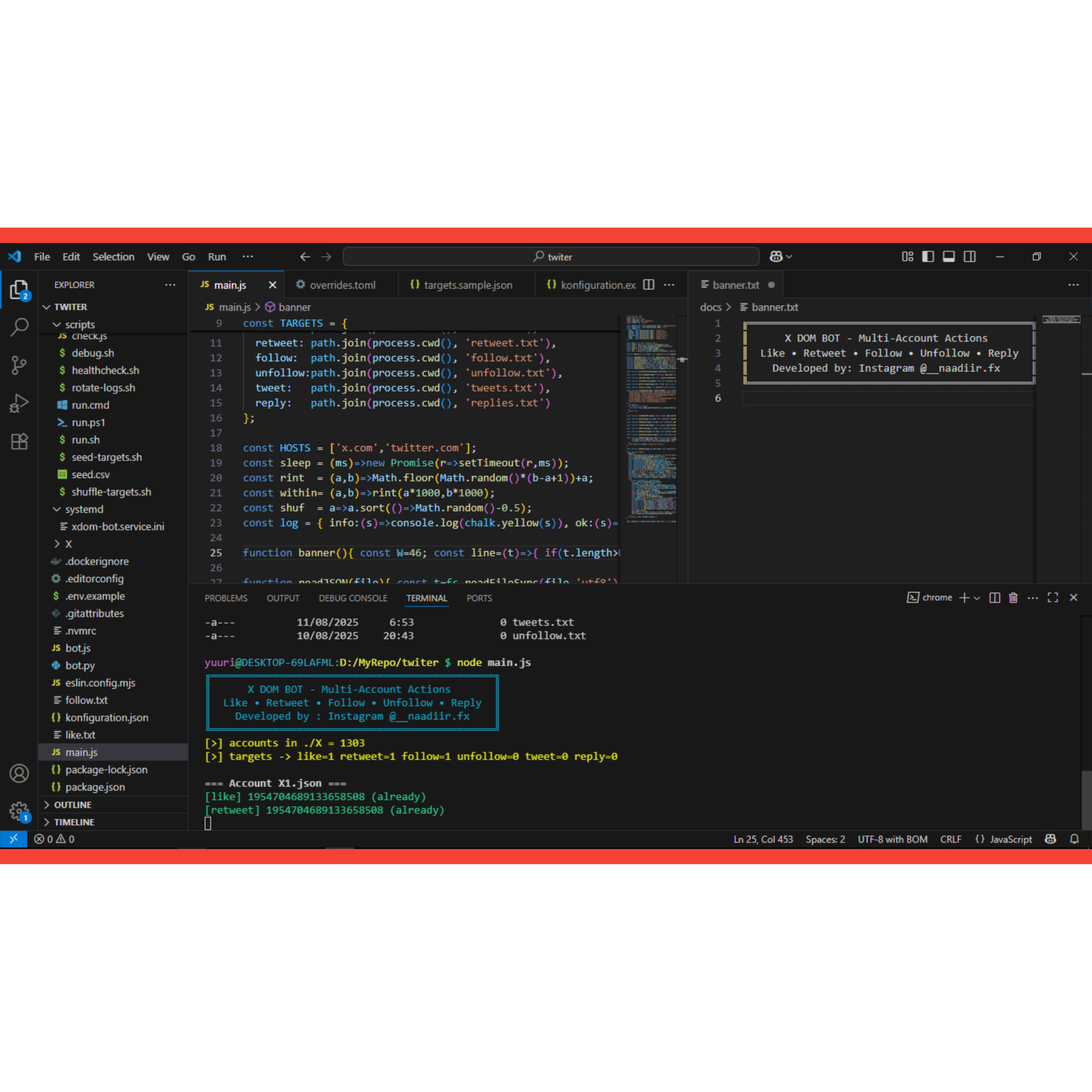Switch to the PORTS panel tab
The image size is (1092, 1092).
click(479, 598)
